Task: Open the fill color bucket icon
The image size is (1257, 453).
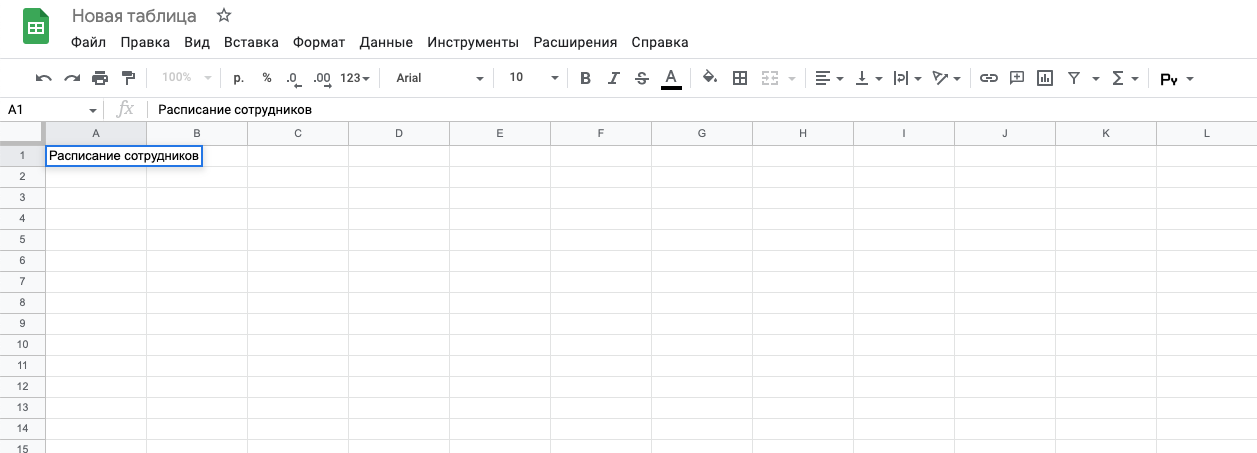Action: (710, 78)
